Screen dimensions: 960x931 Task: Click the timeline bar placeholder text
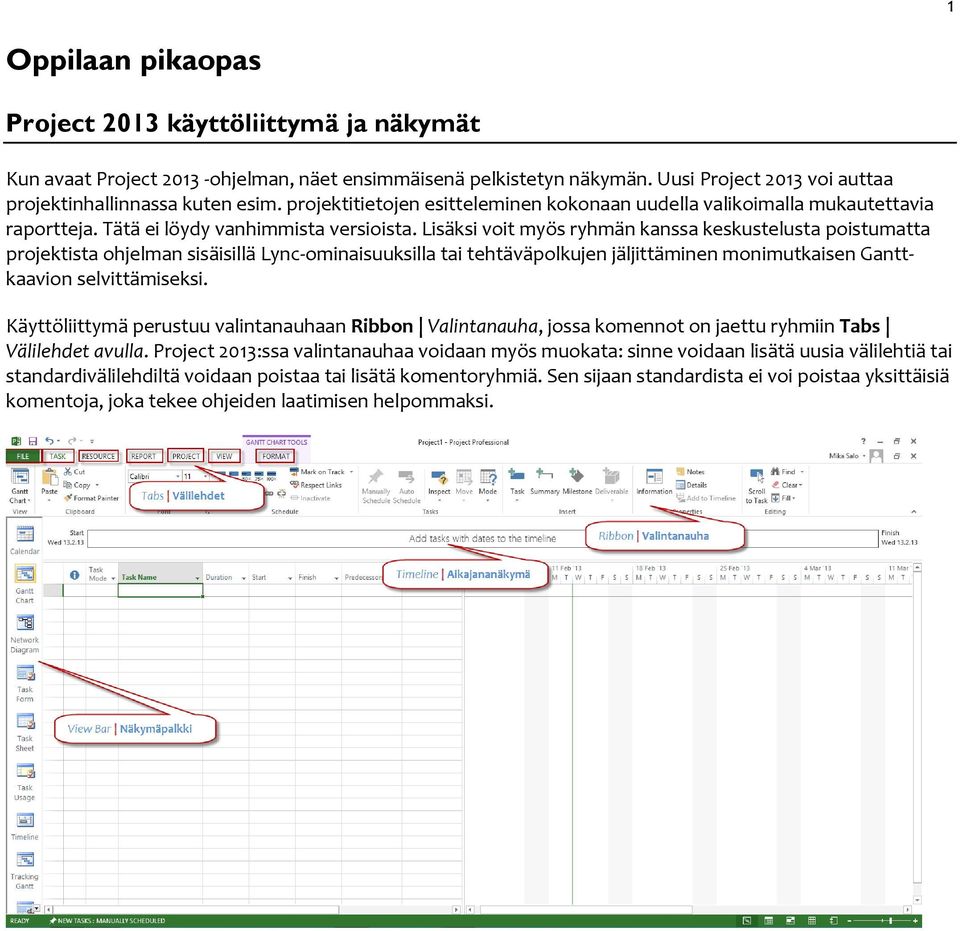point(482,539)
